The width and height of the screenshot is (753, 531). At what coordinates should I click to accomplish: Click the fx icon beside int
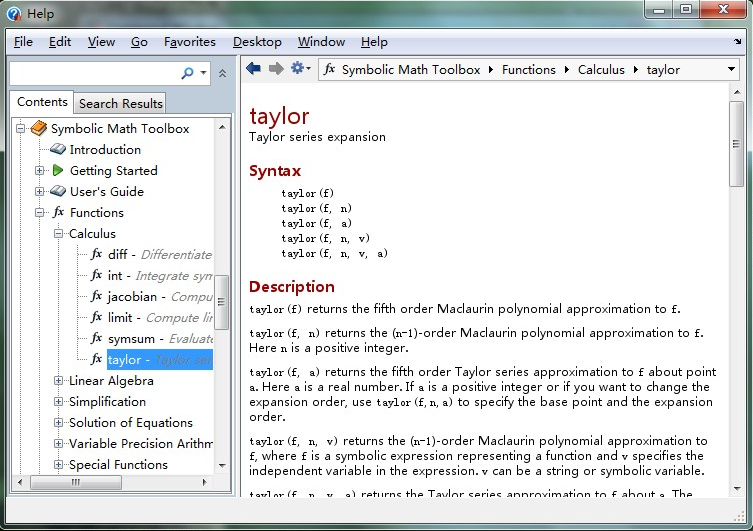[x=97, y=275]
